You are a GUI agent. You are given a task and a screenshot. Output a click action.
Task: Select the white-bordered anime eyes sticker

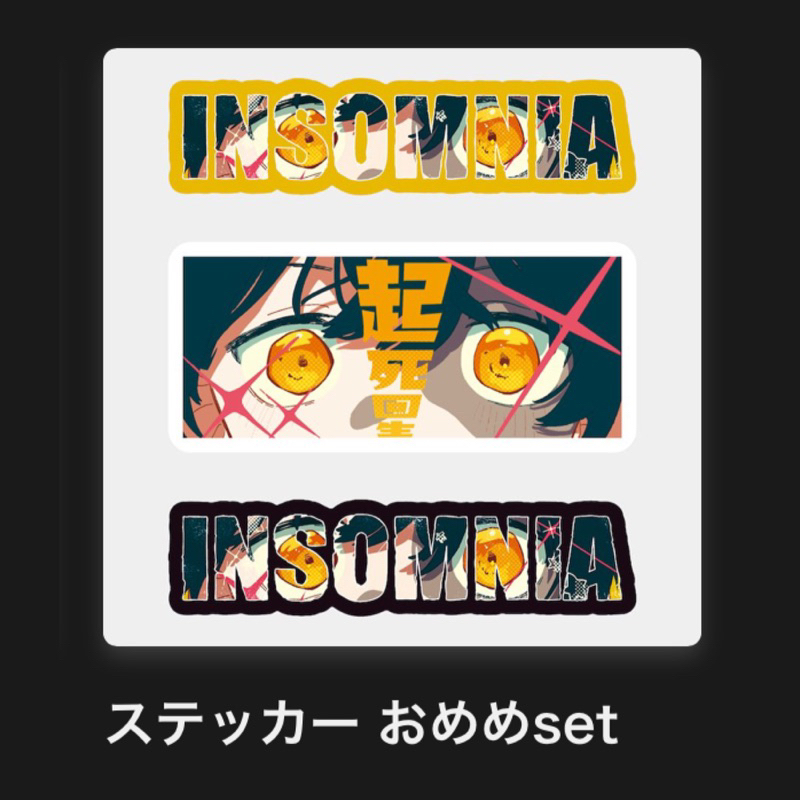point(402,347)
